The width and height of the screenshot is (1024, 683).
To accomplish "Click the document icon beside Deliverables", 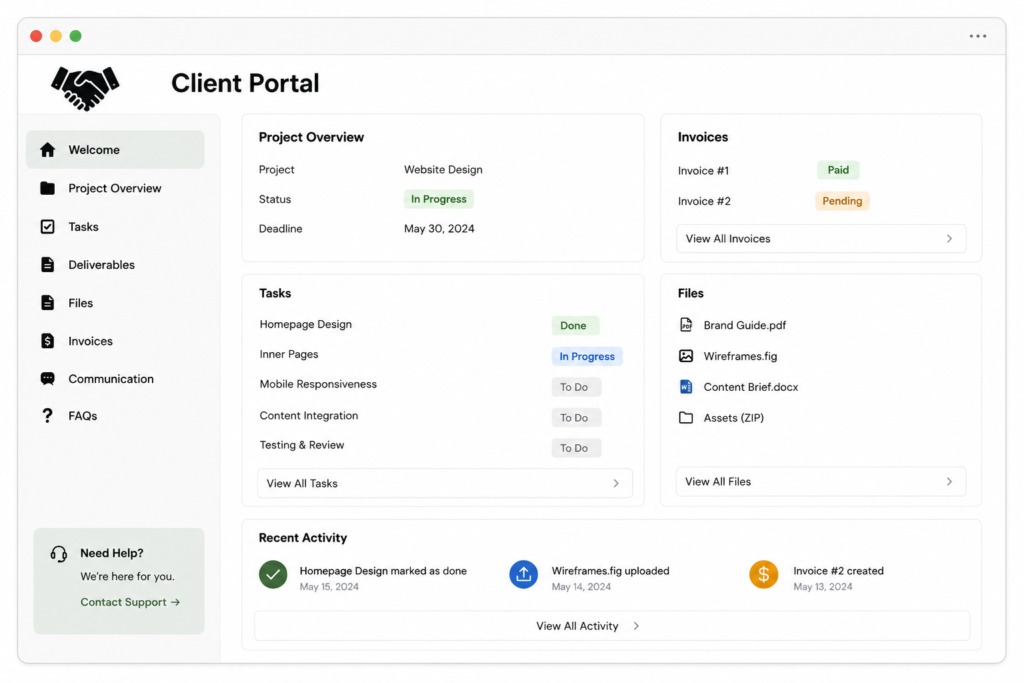I will (x=48, y=264).
